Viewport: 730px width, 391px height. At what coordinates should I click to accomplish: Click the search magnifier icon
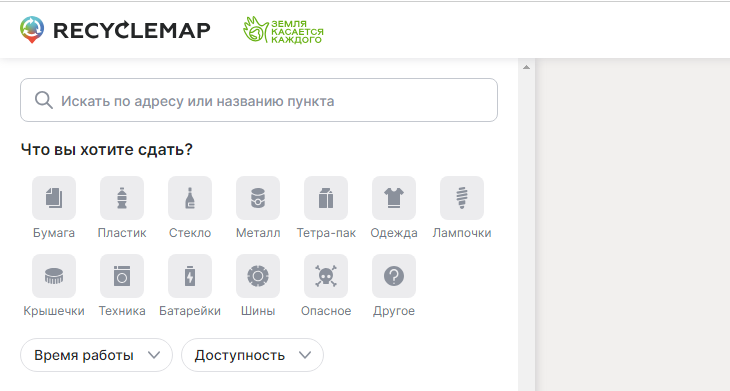[44, 100]
